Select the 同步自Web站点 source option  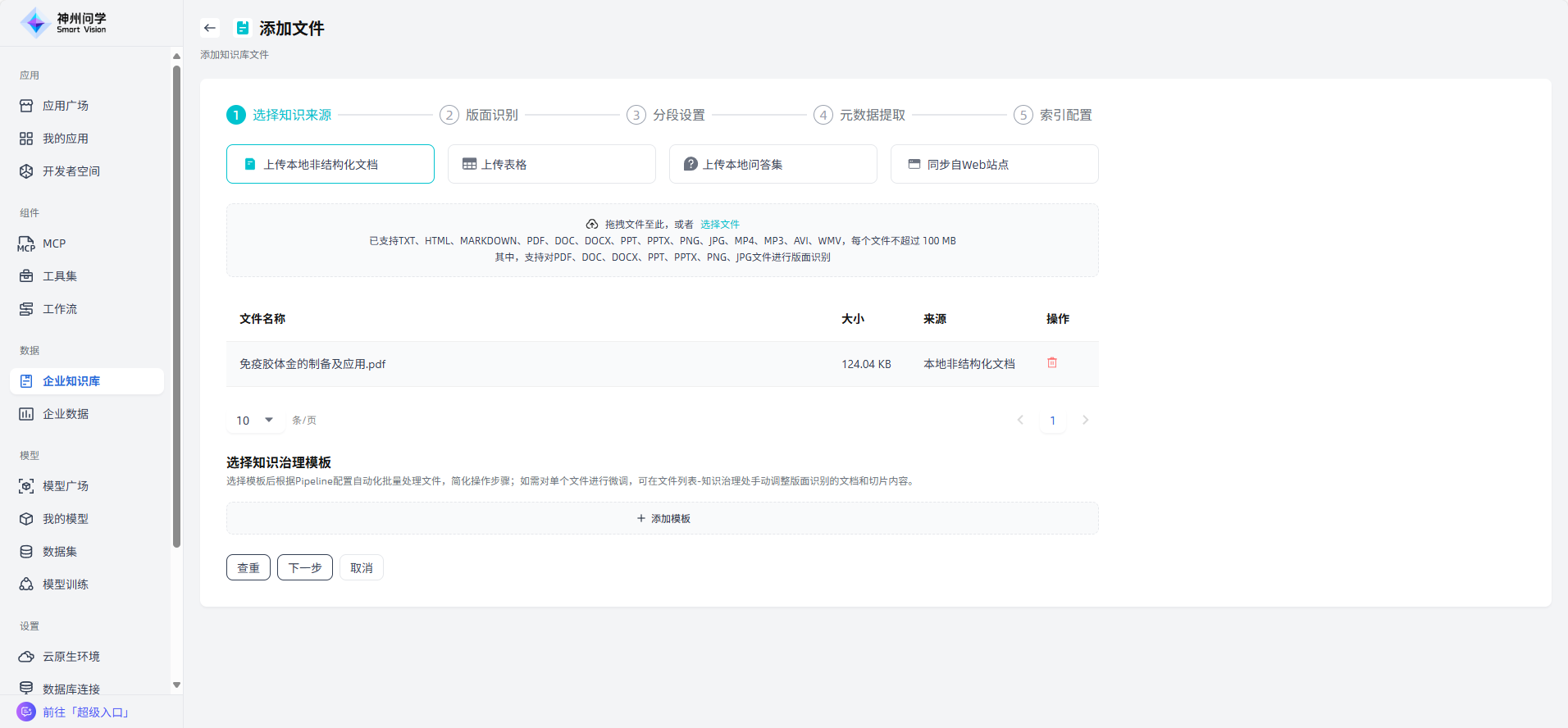[x=994, y=164]
